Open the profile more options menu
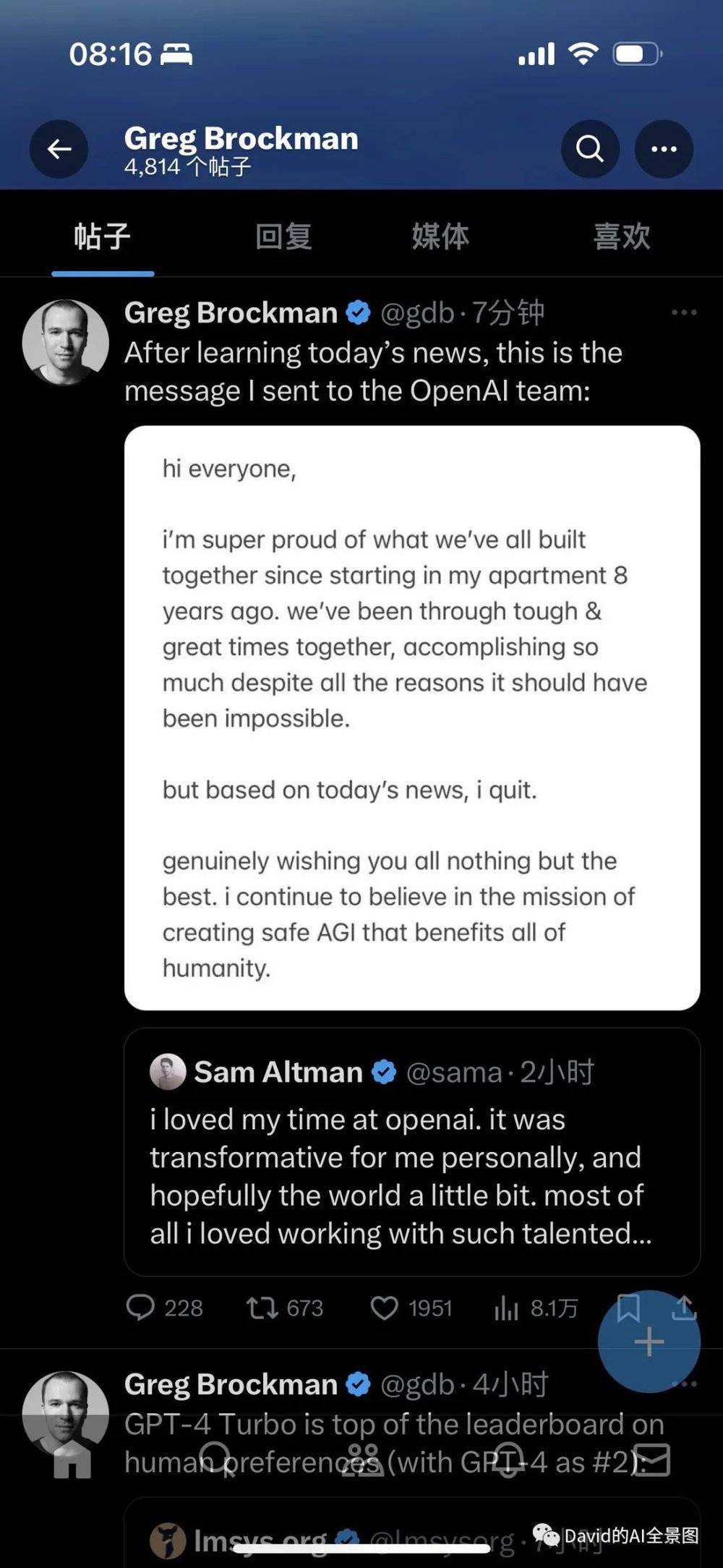Image resolution: width=723 pixels, height=1568 pixels. 664,149
